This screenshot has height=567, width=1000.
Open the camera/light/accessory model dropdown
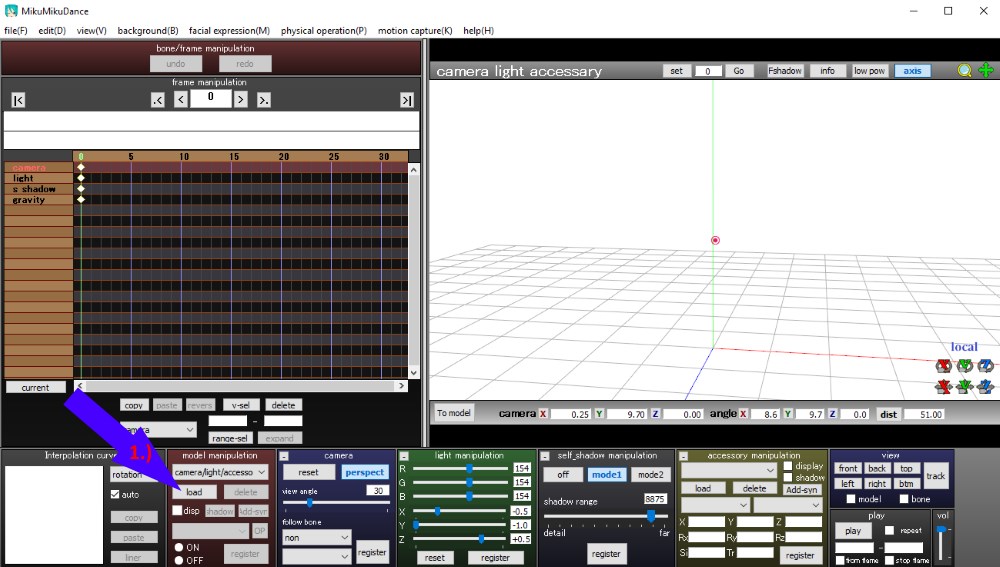pyautogui.click(x=220, y=472)
